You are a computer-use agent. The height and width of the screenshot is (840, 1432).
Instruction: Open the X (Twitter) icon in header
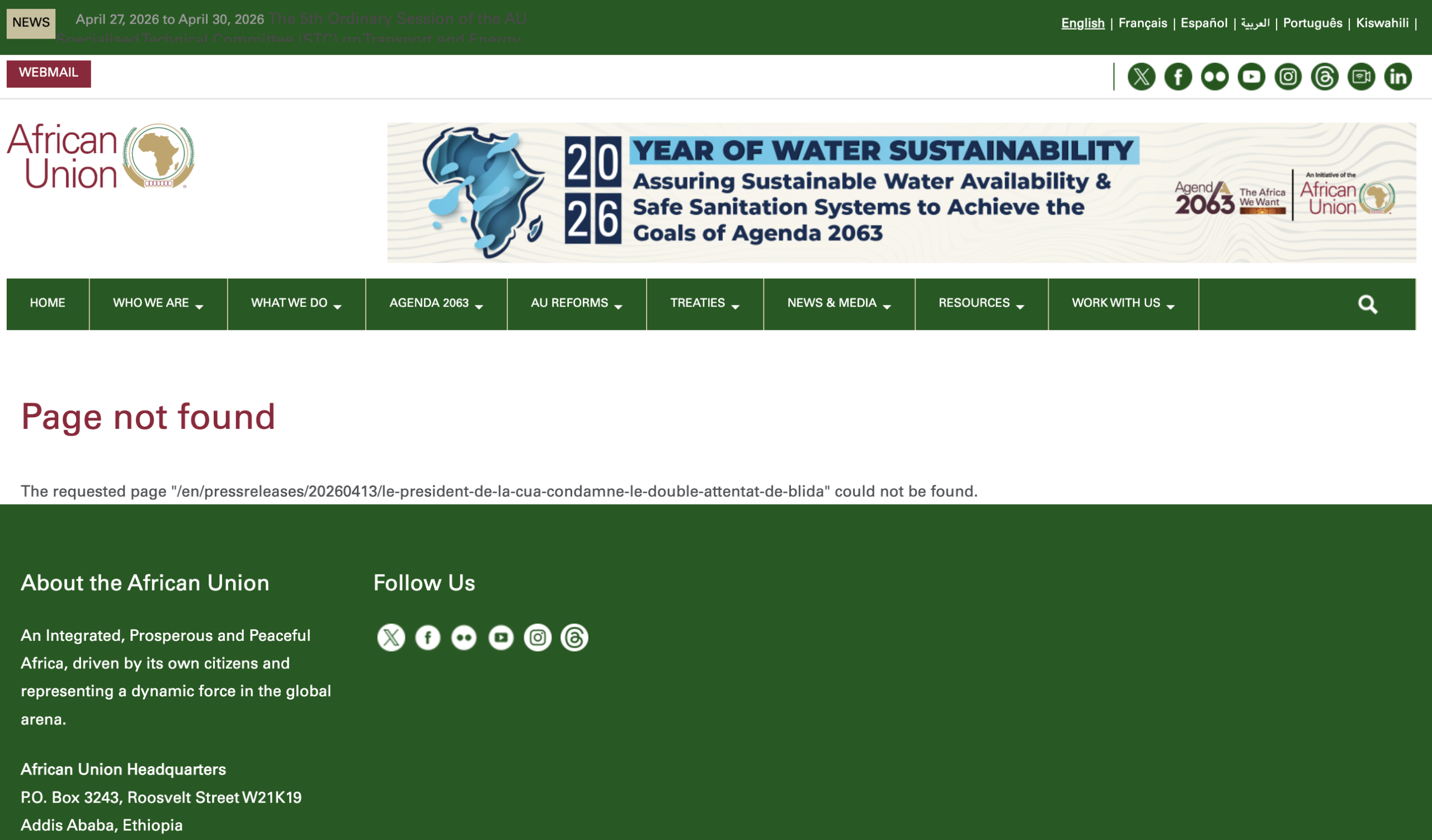click(1141, 77)
